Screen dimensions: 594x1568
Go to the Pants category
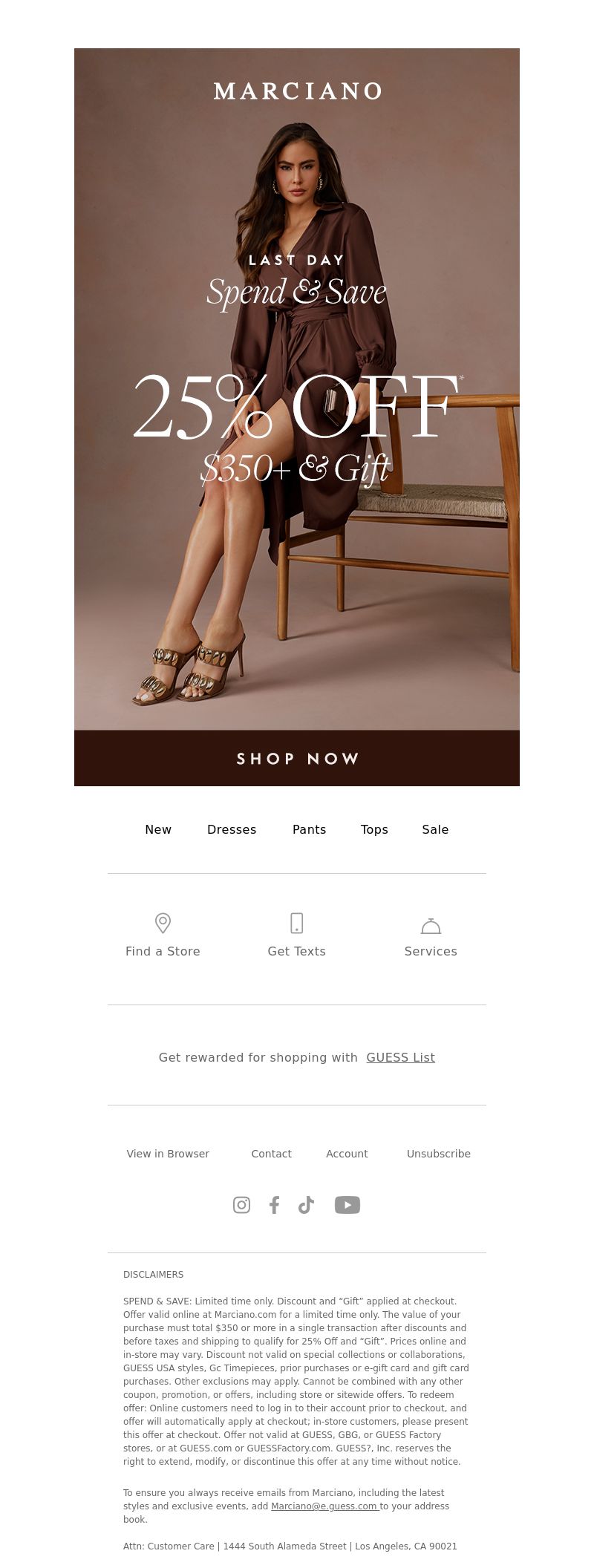tap(310, 829)
